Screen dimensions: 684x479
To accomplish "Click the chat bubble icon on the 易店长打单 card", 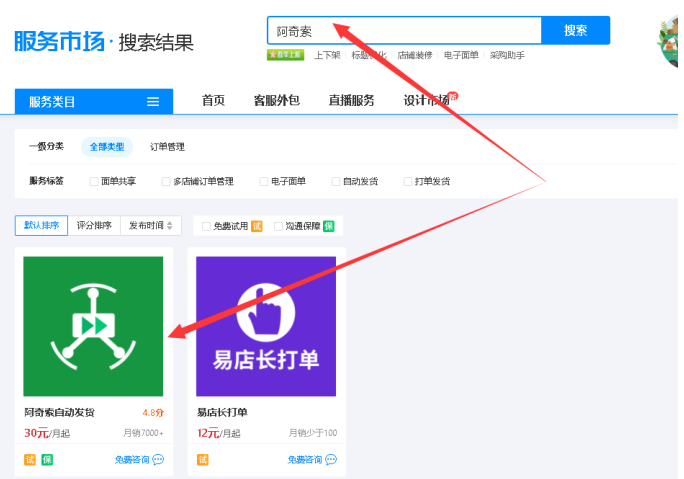I will [331, 459].
